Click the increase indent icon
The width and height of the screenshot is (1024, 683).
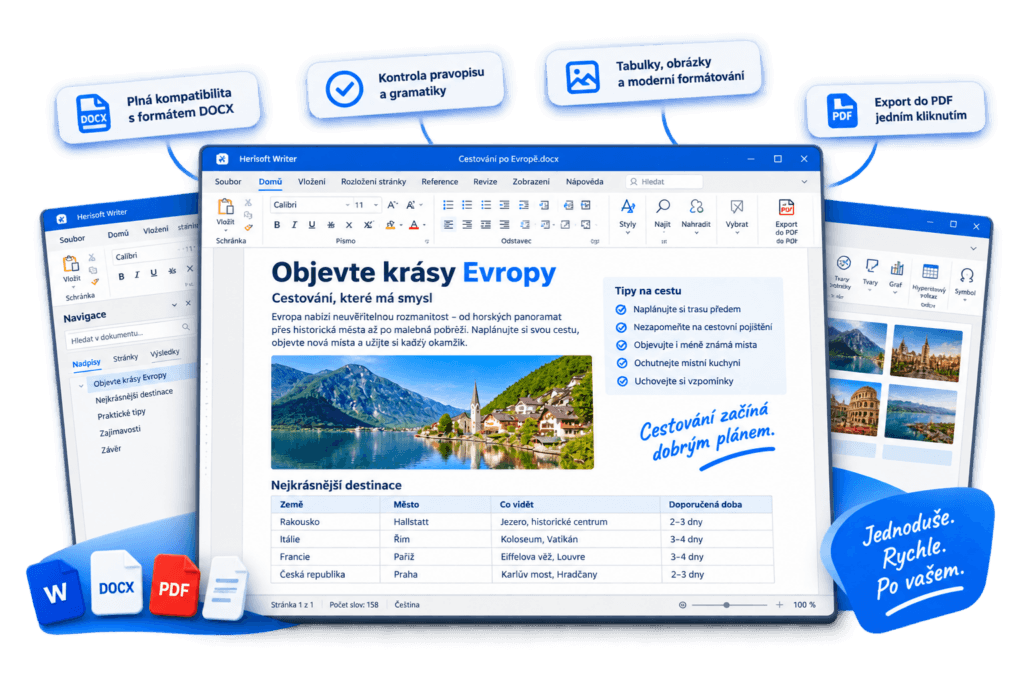click(524, 205)
